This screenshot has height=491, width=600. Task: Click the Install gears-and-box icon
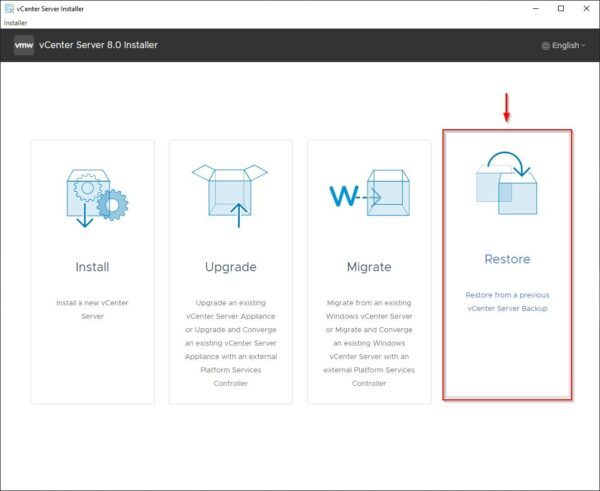[x=92, y=197]
